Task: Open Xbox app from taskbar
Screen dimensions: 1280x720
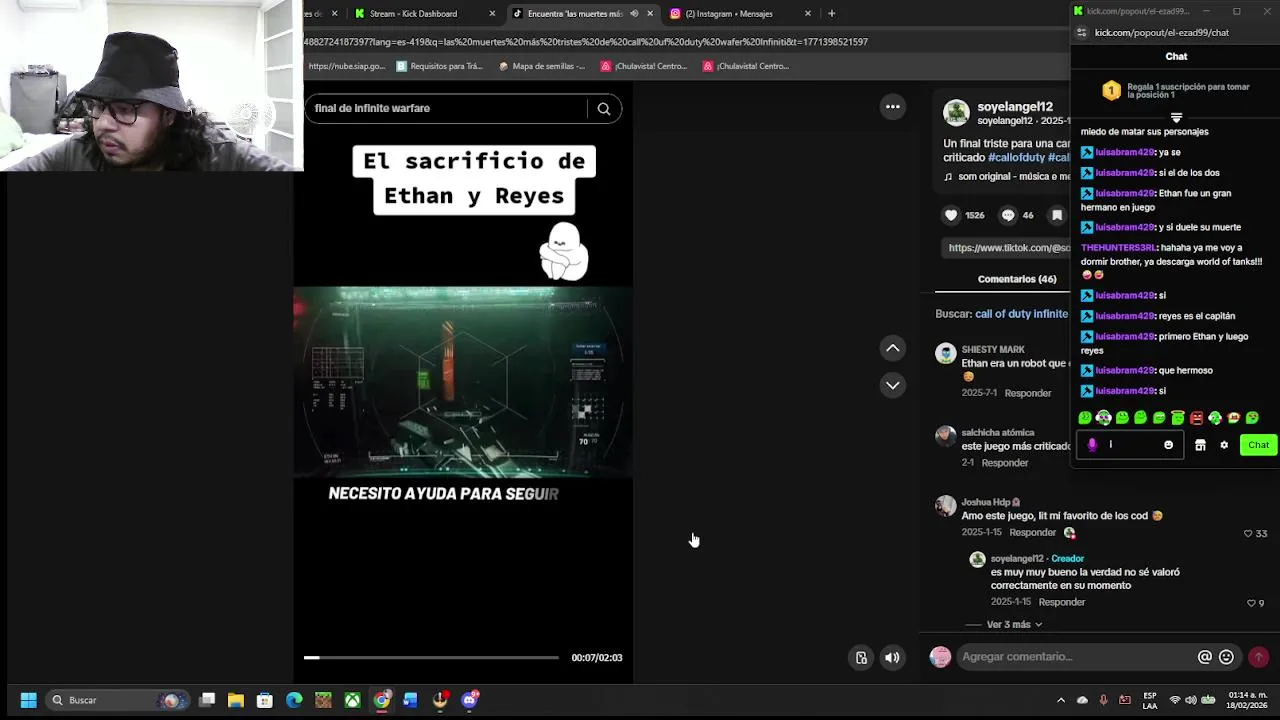Action: pyautogui.click(x=352, y=700)
